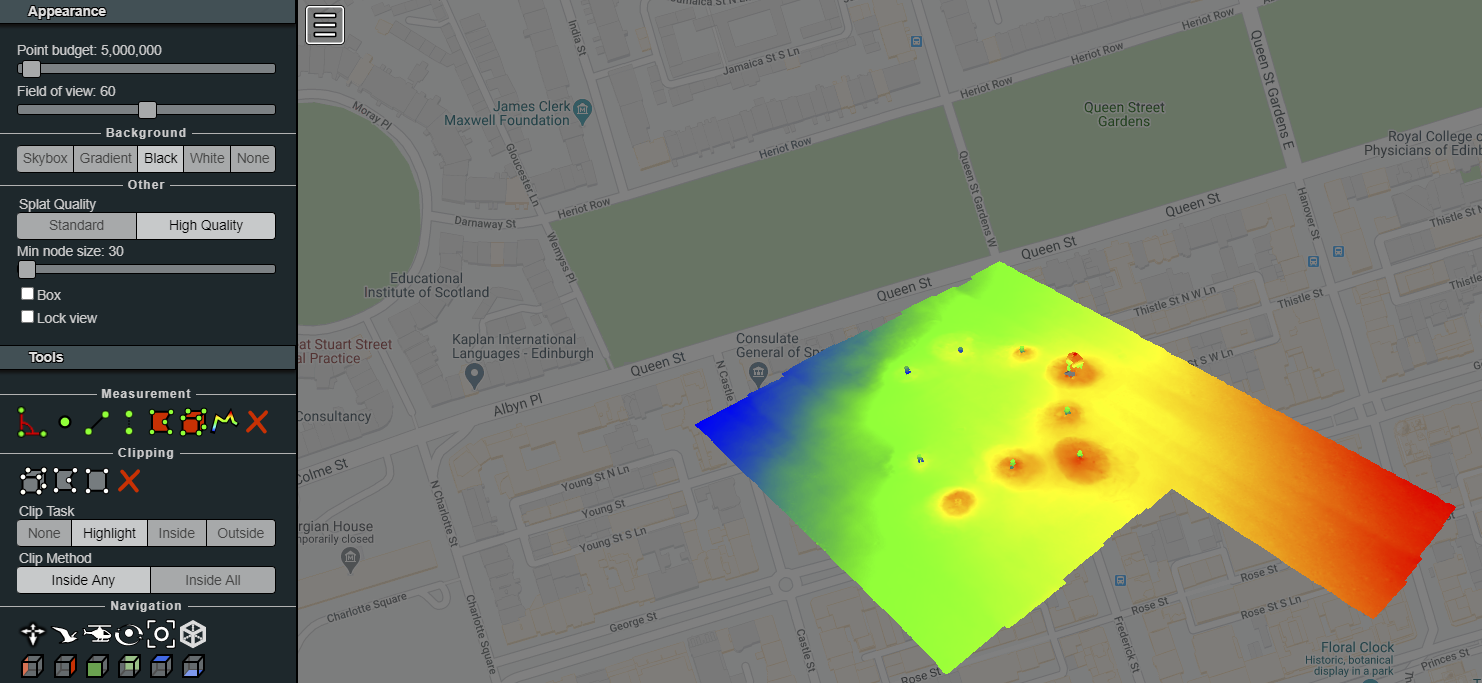The height and width of the screenshot is (683, 1482).
Task: Expand the Tools panel header
Action: [x=147, y=357]
